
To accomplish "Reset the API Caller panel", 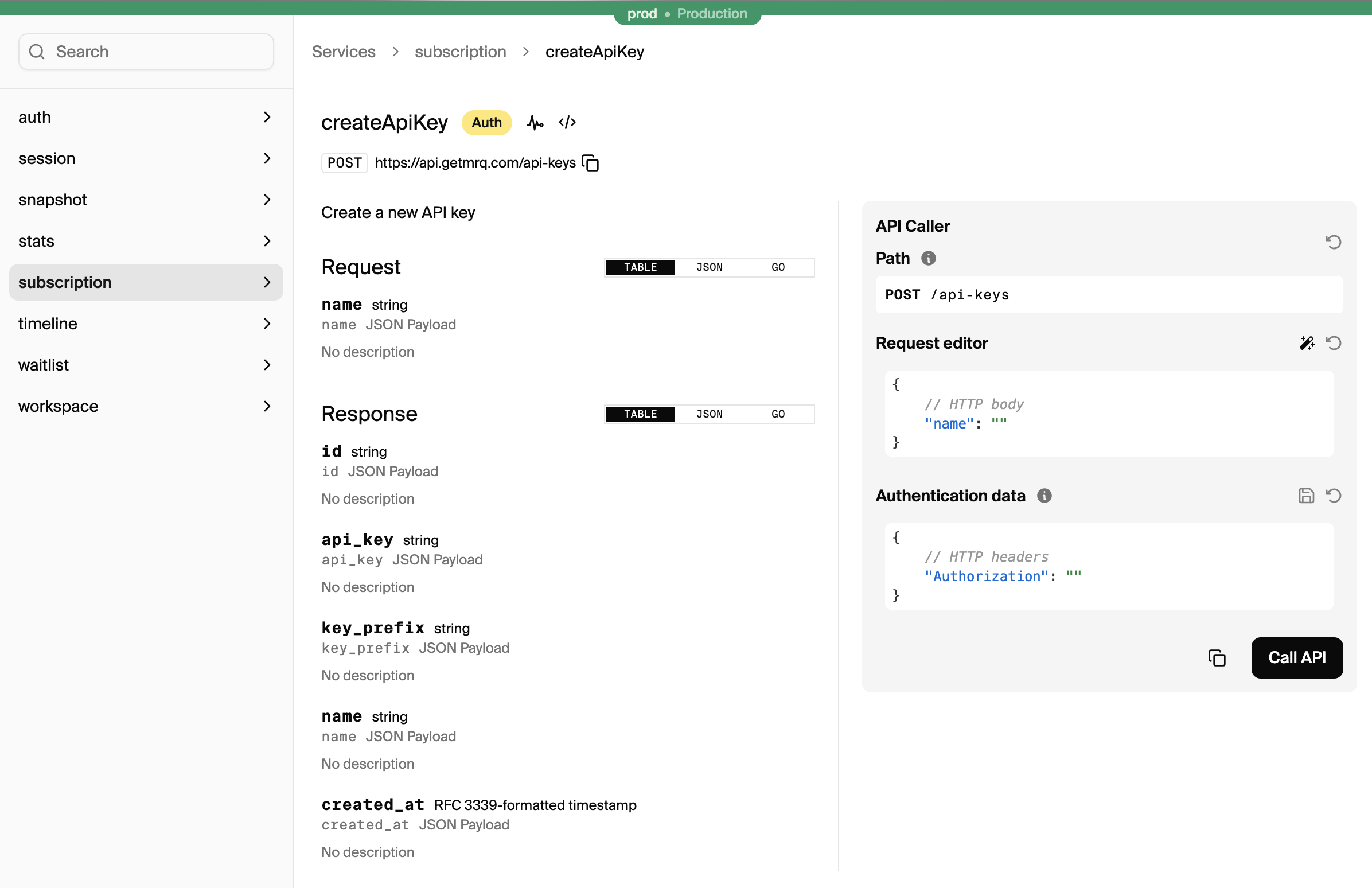I will 1334,242.
